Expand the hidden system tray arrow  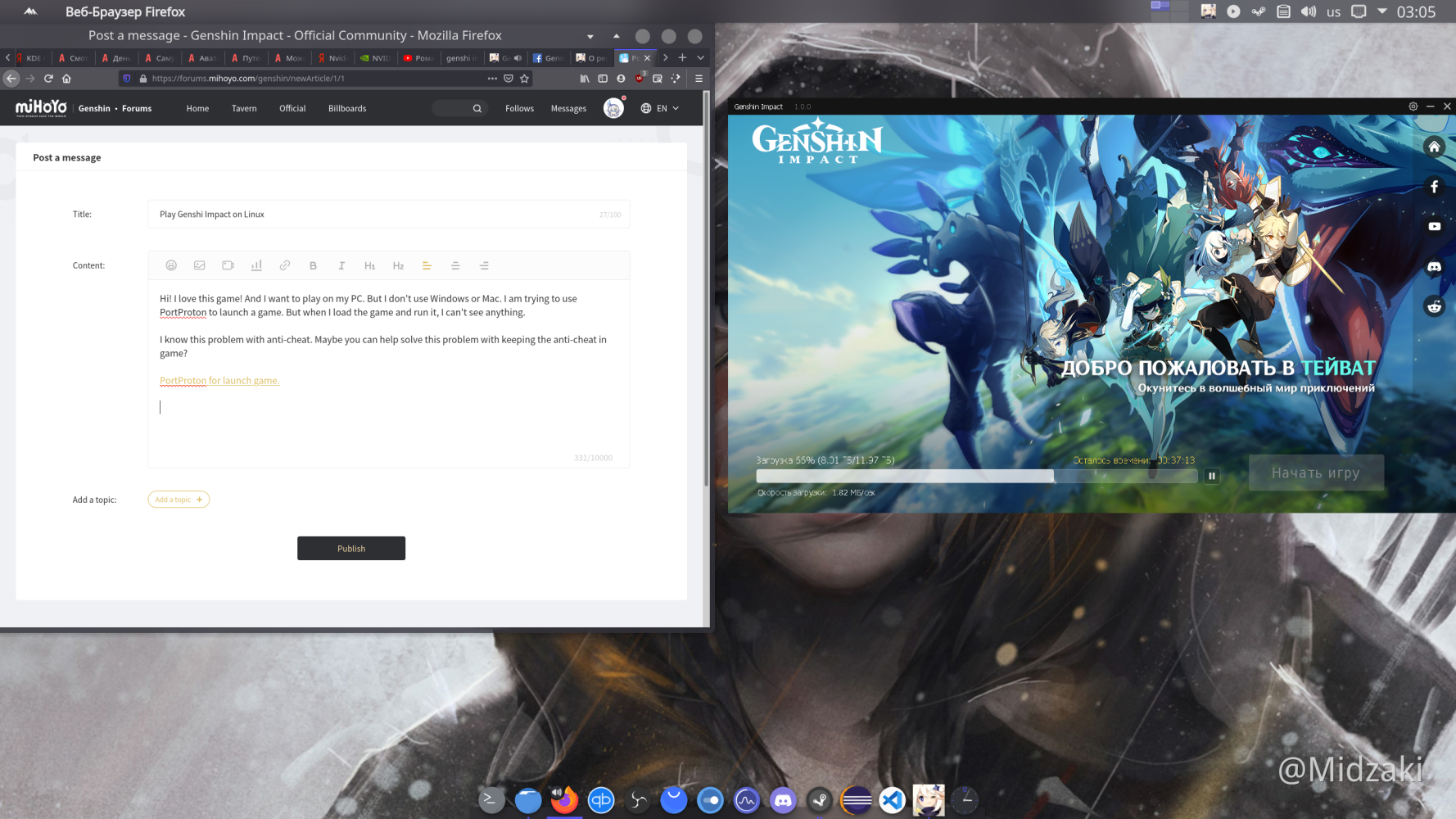1382,11
